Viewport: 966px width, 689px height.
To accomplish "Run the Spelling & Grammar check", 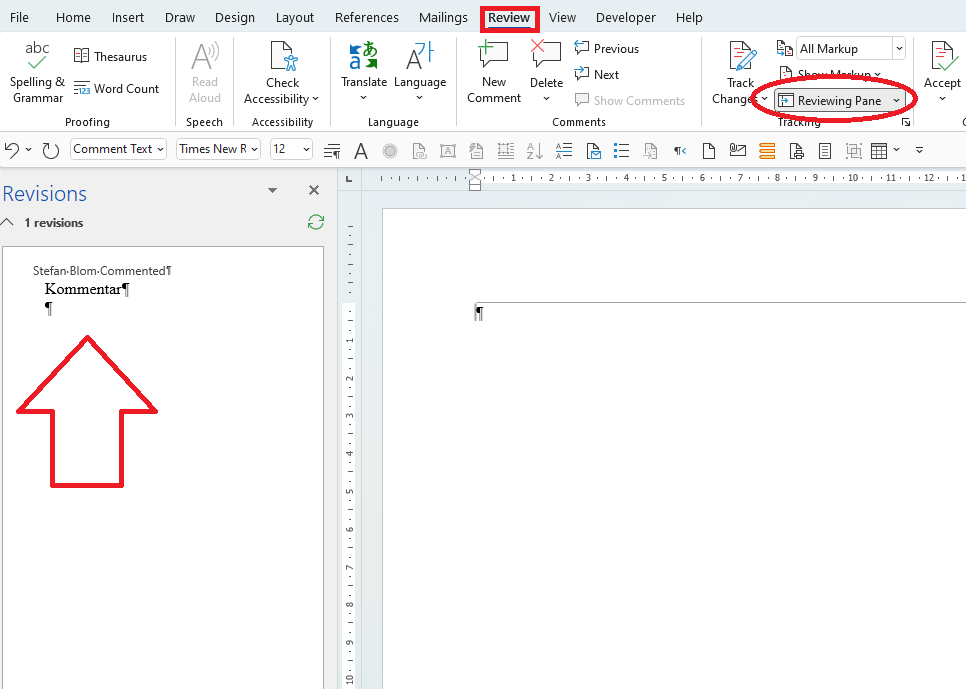I will [37, 72].
